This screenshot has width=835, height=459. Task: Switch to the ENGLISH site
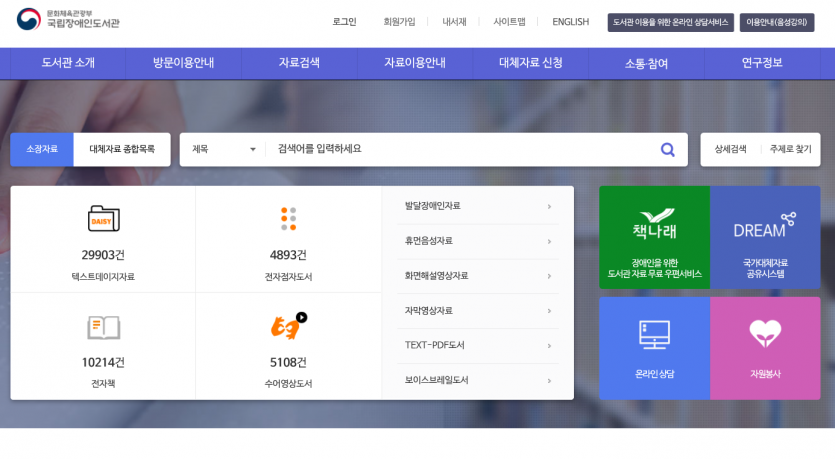coord(570,22)
